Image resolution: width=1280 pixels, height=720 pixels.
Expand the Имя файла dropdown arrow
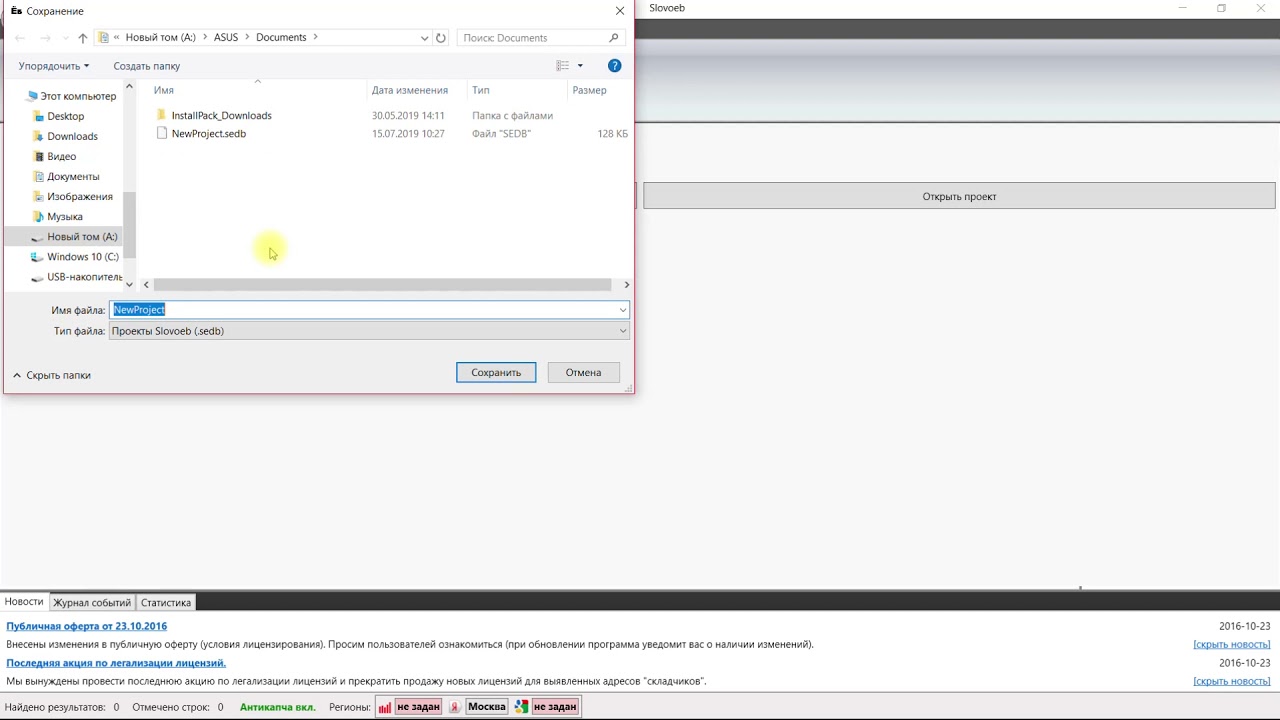tap(622, 310)
